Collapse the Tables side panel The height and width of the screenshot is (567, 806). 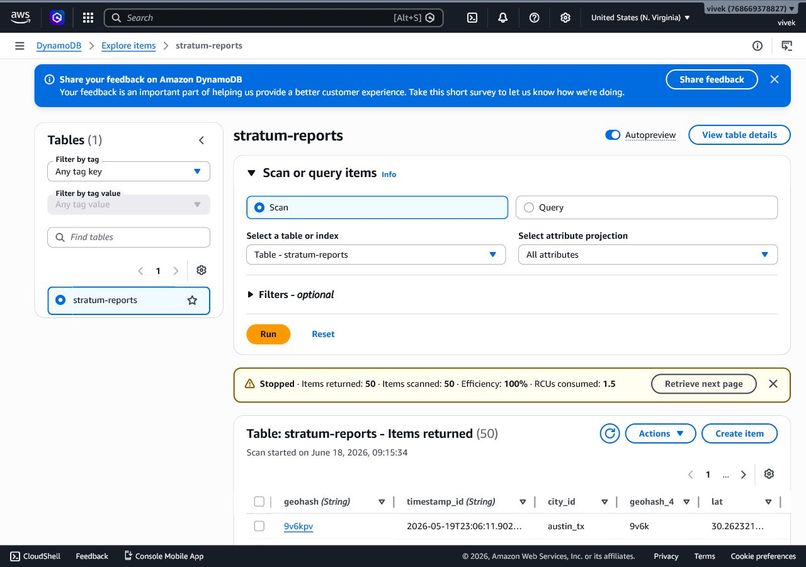coord(202,140)
